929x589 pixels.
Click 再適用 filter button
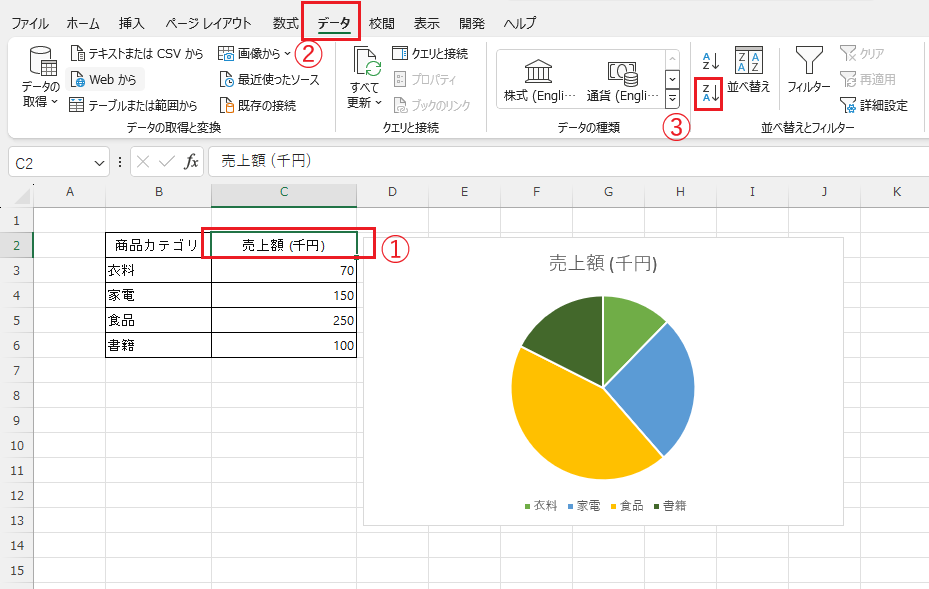868,79
